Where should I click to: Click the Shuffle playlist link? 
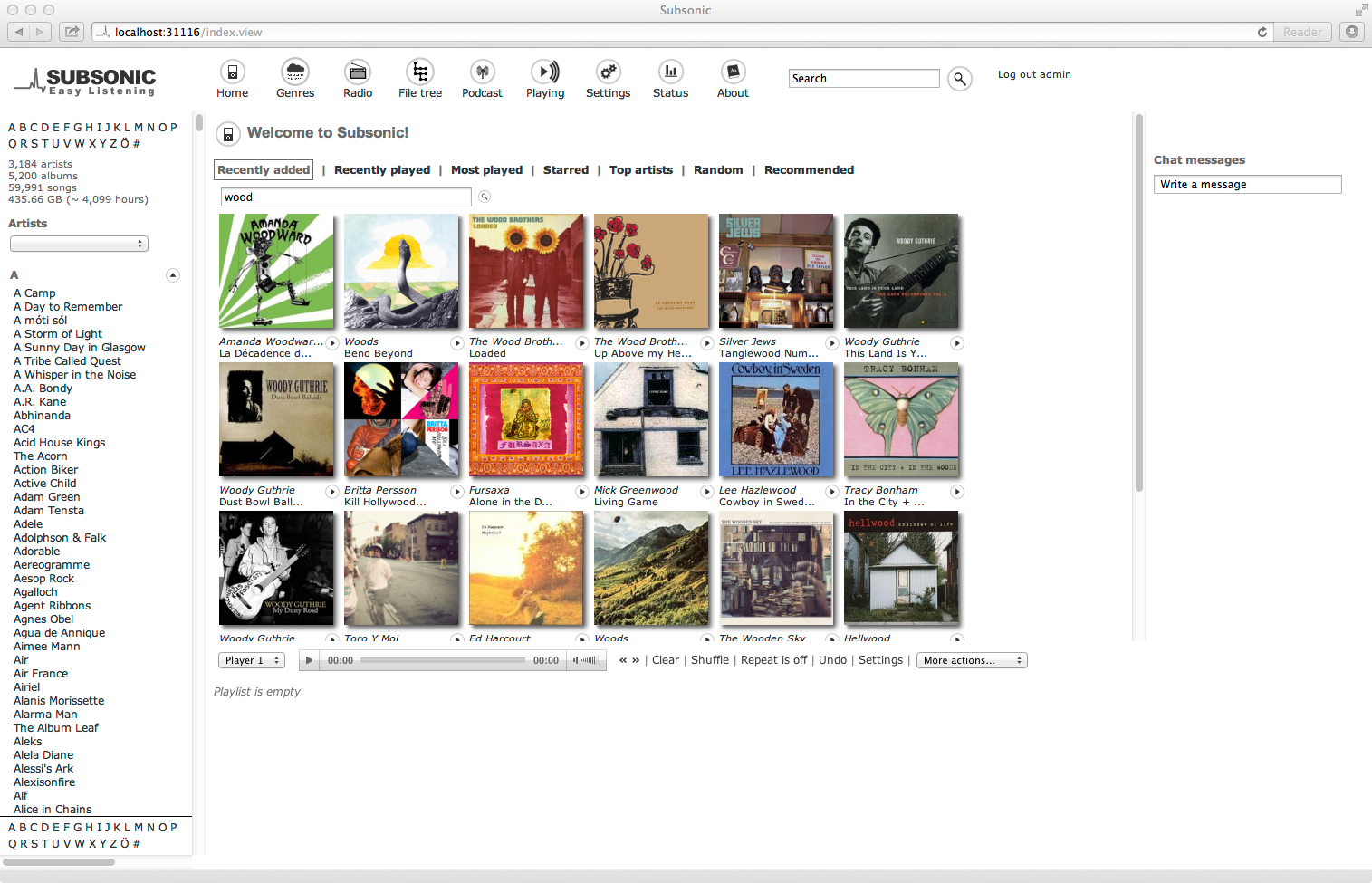click(x=710, y=660)
